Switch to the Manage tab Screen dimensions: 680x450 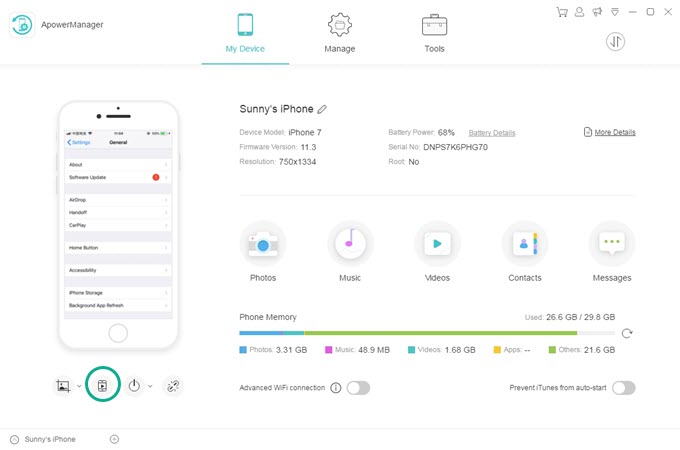click(340, 33)
